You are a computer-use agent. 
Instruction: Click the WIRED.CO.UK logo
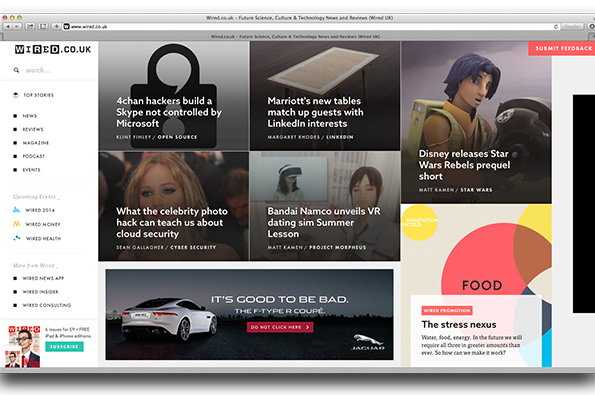coord(53,49)
